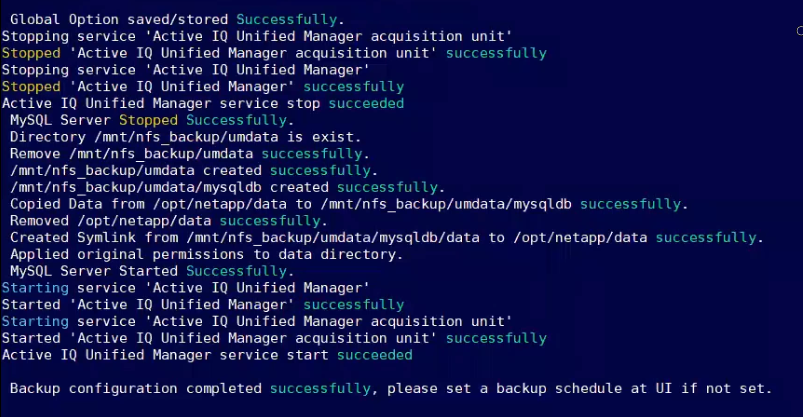803x417 pixels.
Task: Click green 'succeeded' on service start line
Action: tap(375, 355)
